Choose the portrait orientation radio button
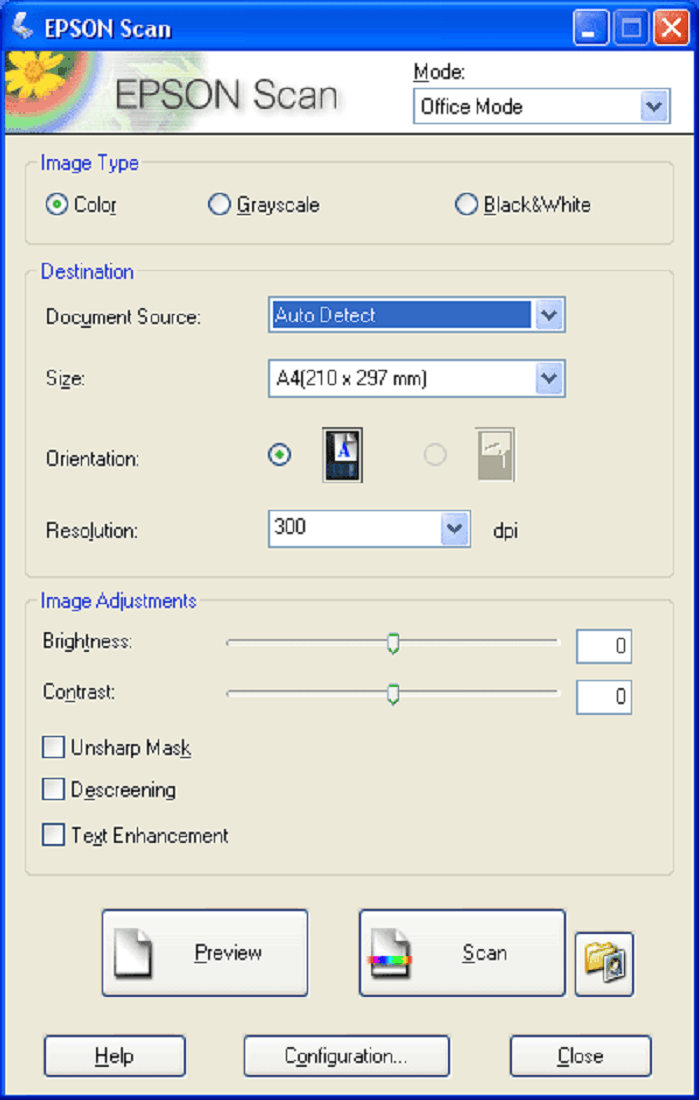This screenshot has width=699, height=1100. click(280, 455)
